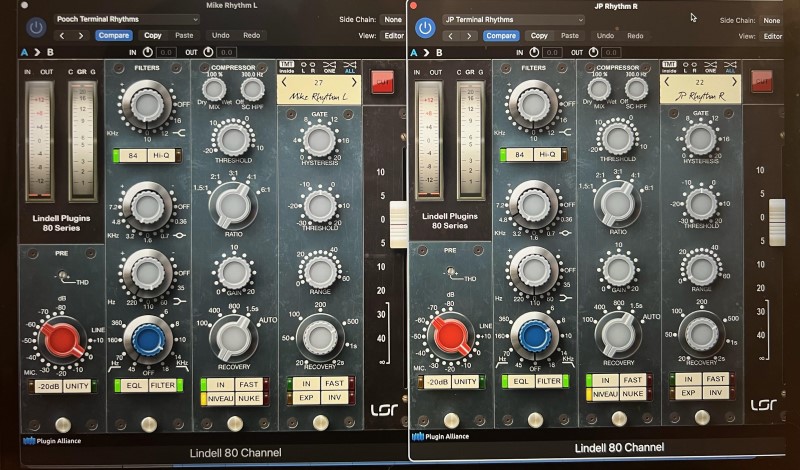
Task: Toggle Hi-Q button in JP Rhythm R
Action: [x=547, y=154]
